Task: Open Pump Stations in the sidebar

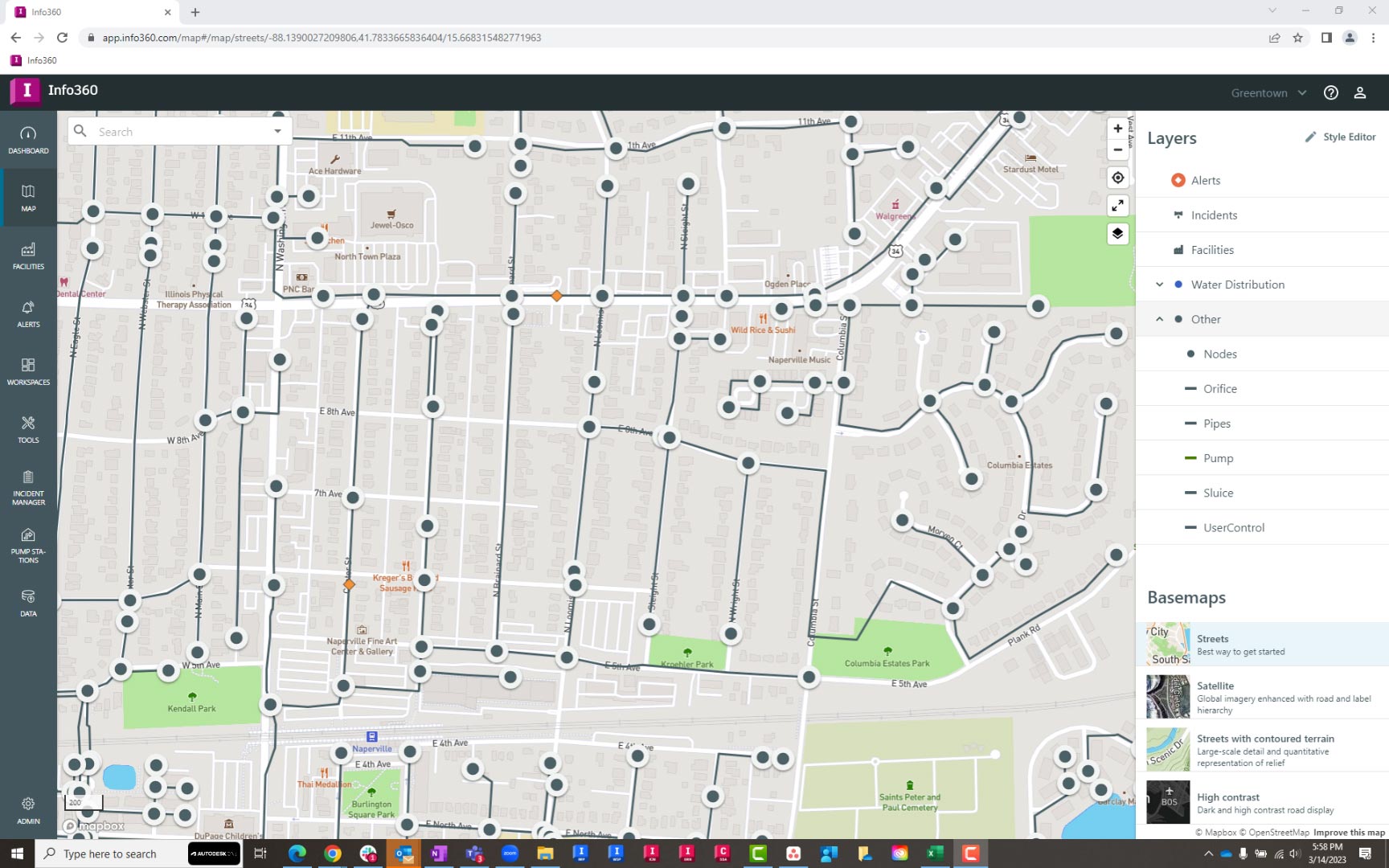Action: tap(28, 545)
